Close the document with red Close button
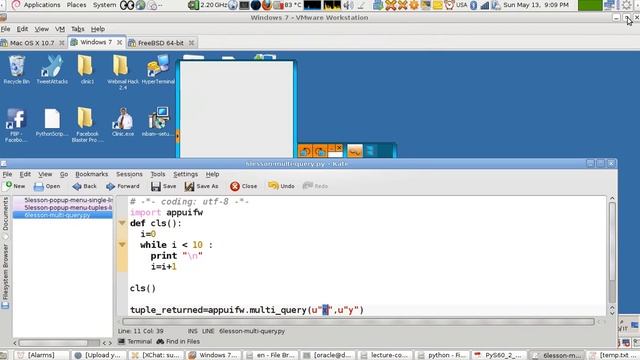The image size is (640, 360). coord(243,186)
